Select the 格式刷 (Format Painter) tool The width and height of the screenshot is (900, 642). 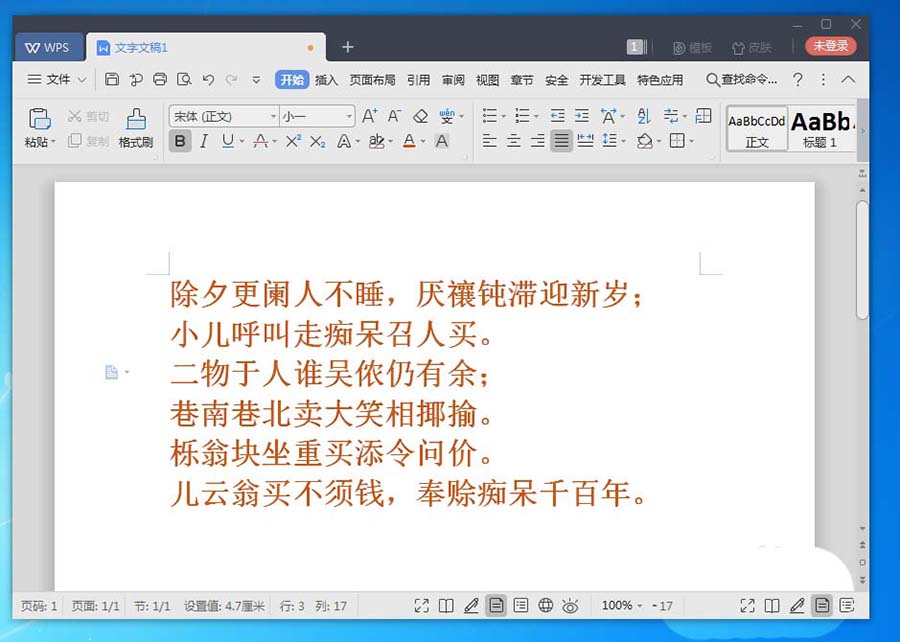tap(137, 128)
